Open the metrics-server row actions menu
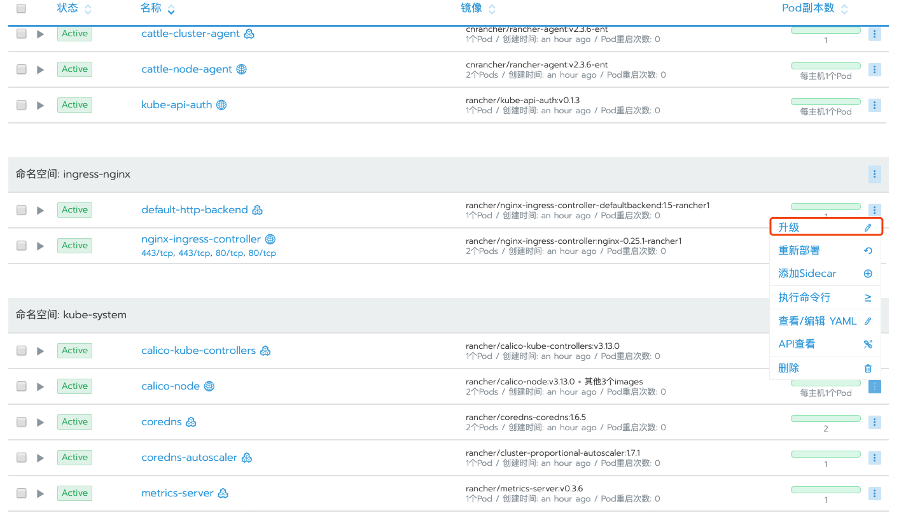This screenshot has height=512, width=906. point(874,494)
